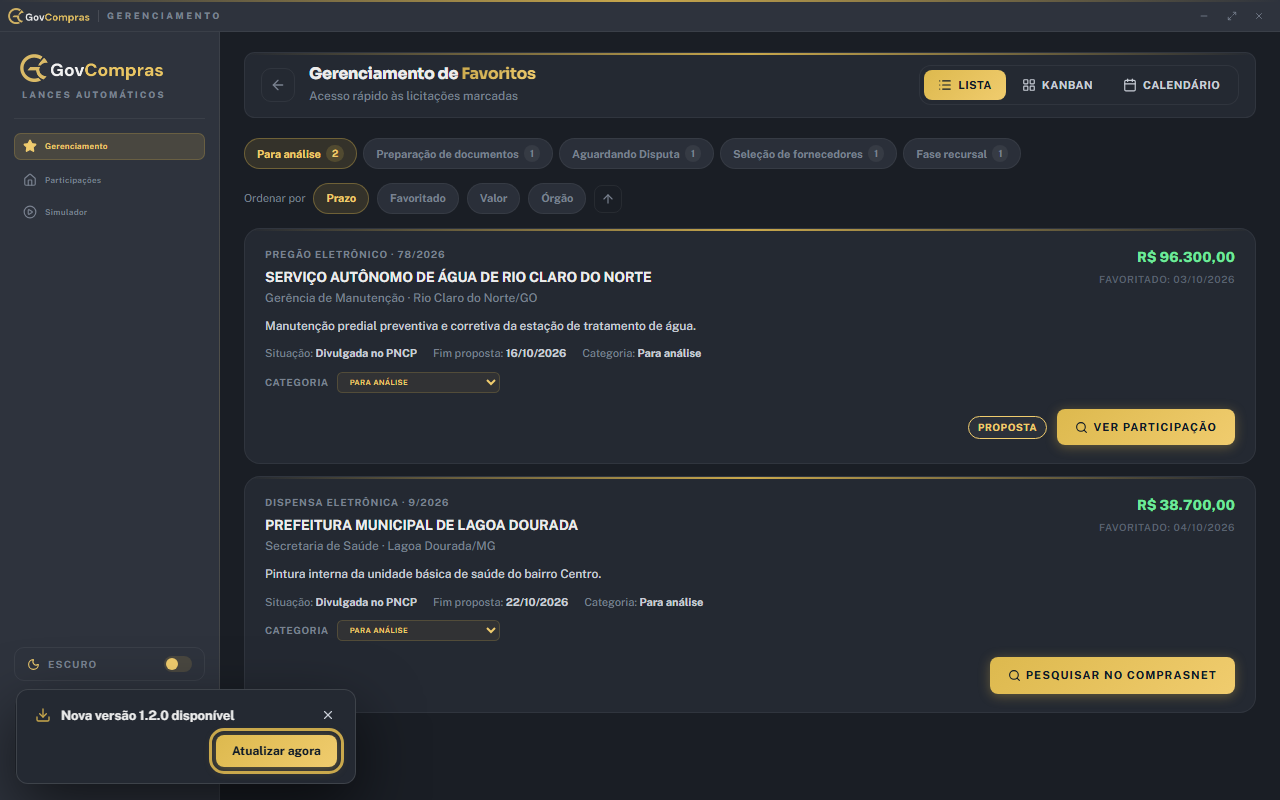The height and width of the screenshot is (800, 1280).
Task: Click the Fim proposta date 16/10/2026
Action: tap(536, 353)
